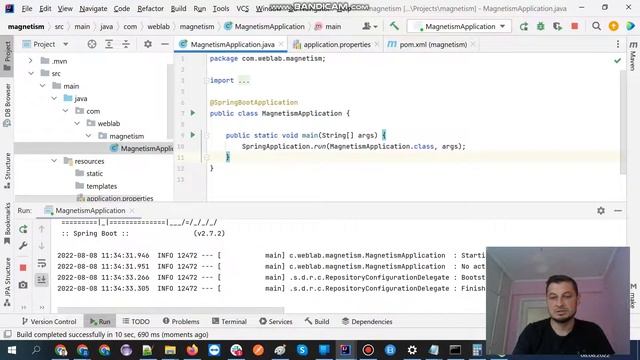Open the TODO tool window
The width and height of the screenshot is (640, 360).
tap(136, 322)
